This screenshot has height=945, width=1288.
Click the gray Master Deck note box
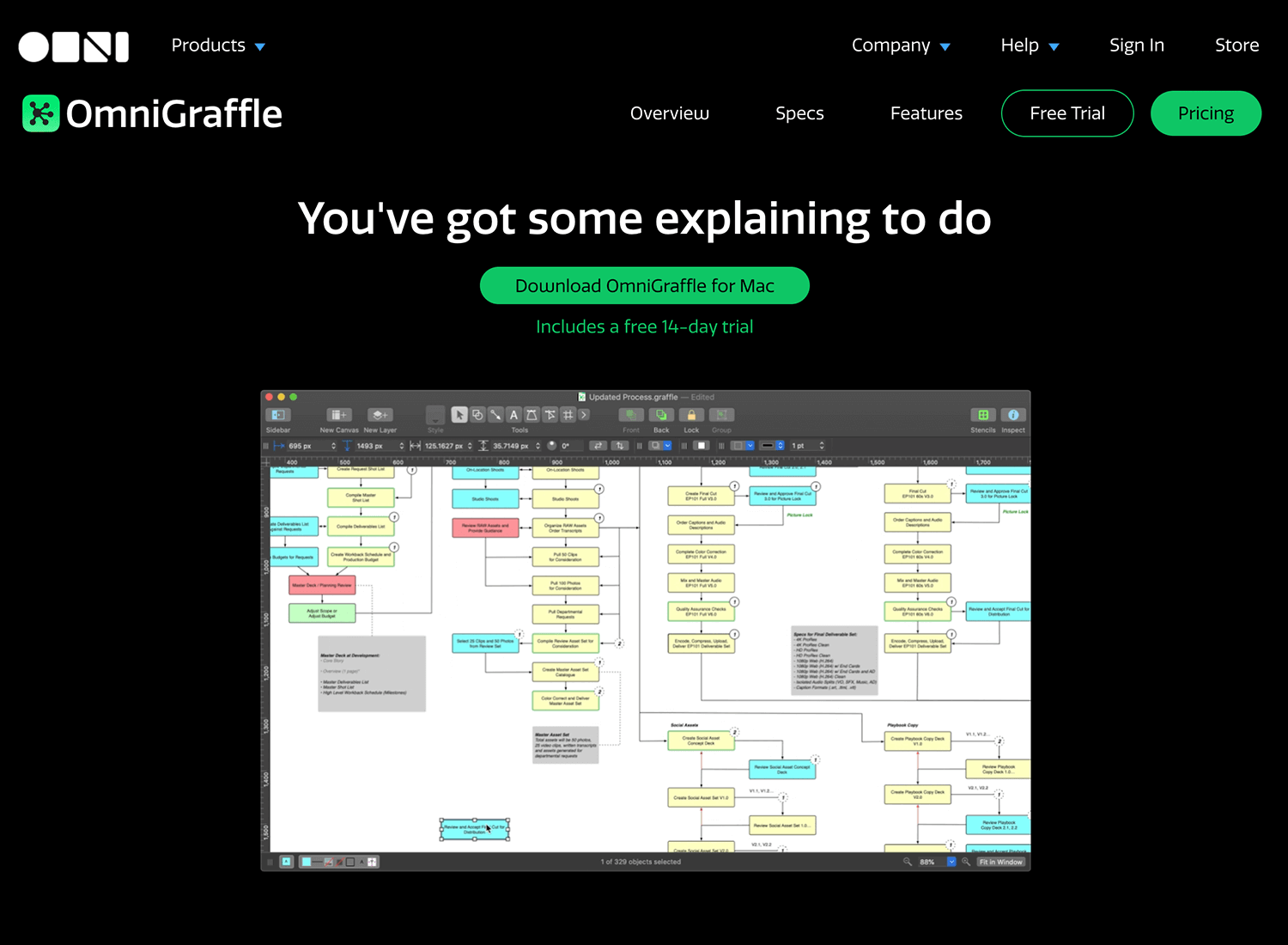(372, 674)
